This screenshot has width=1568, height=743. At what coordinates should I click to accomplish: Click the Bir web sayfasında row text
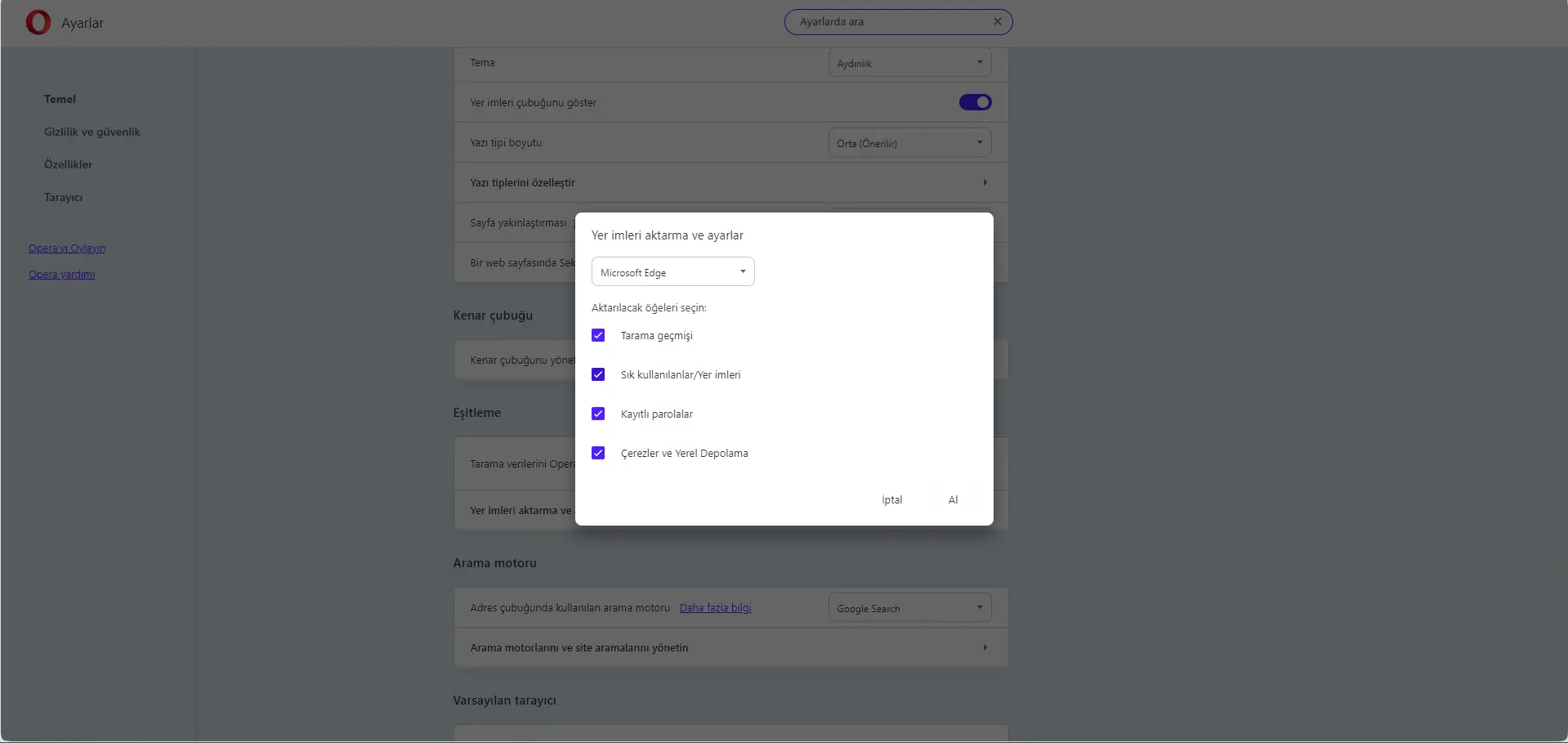(x=522, y=263)
